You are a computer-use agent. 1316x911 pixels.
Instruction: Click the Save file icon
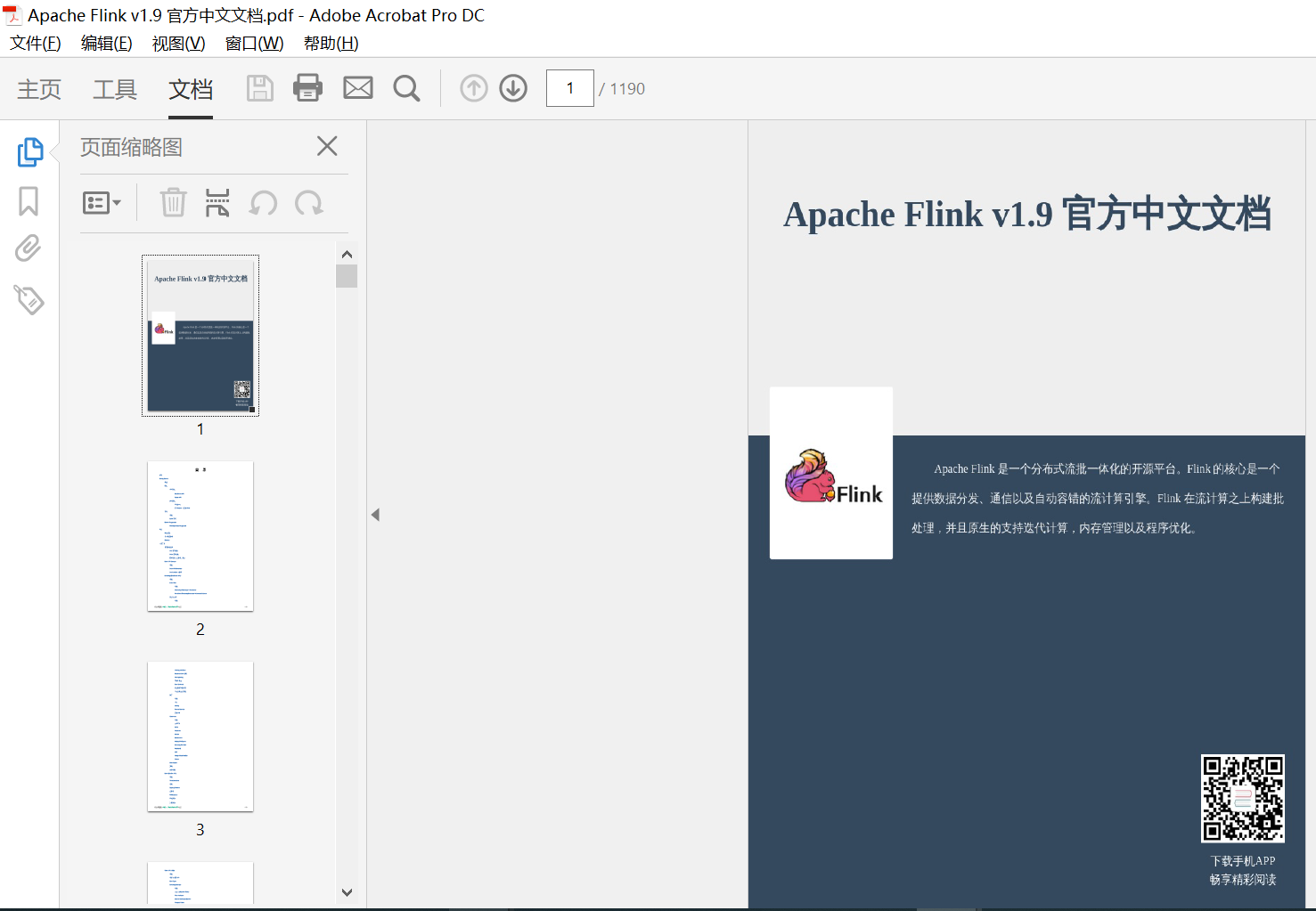(x=259, y=88)
